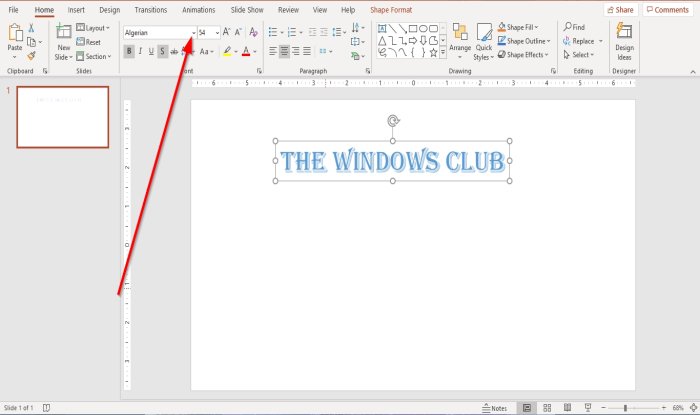
Task: Switch to the Transitions tab
Action: pos(150,10)
